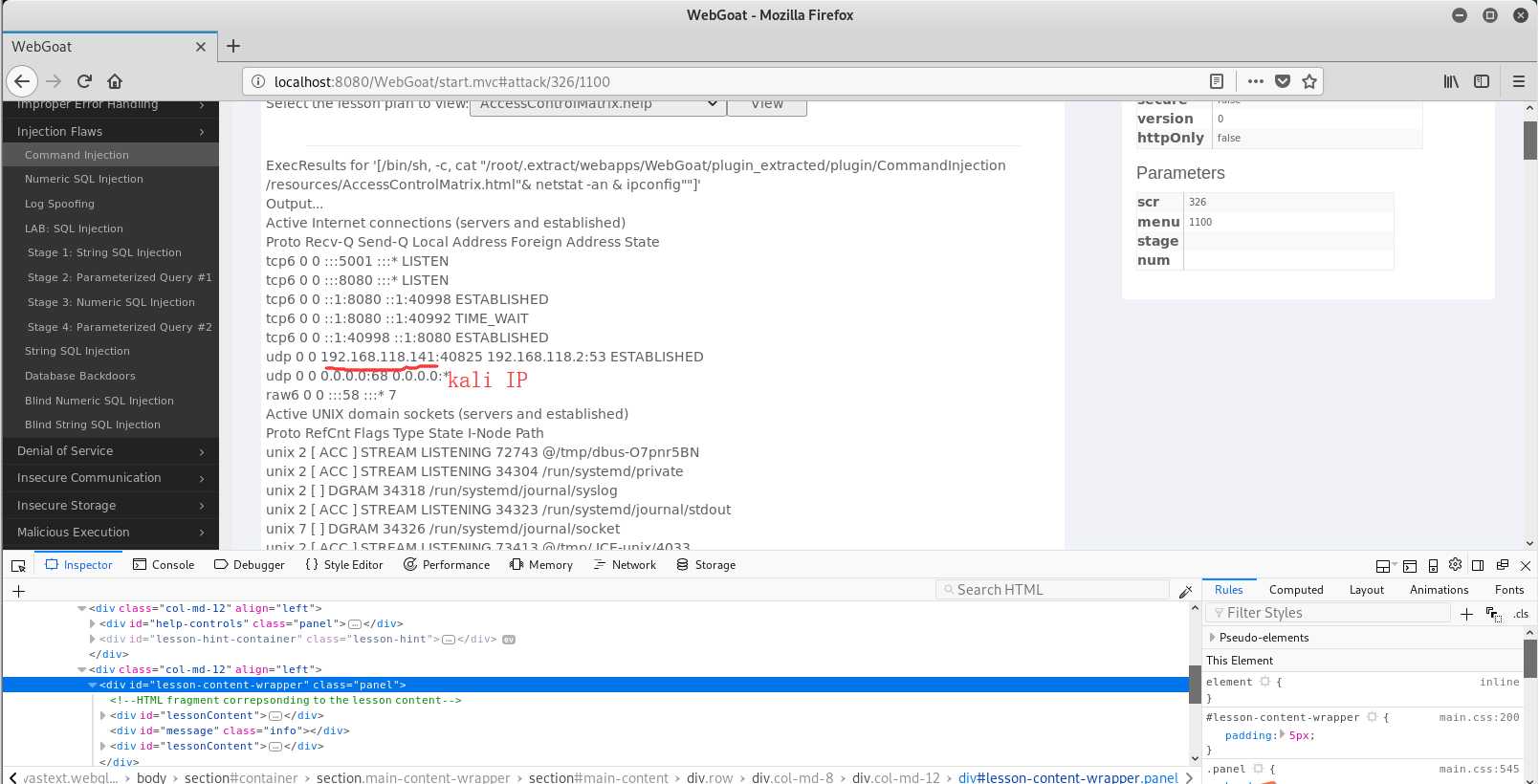Collapse the lesson-content-wrapper div node
Image resolution: width=1539 pixels, height=784 pixels.
click(x=93, y=685)
